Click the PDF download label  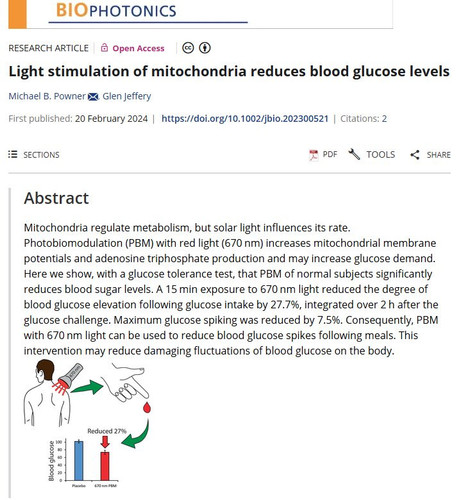[330, 154]
